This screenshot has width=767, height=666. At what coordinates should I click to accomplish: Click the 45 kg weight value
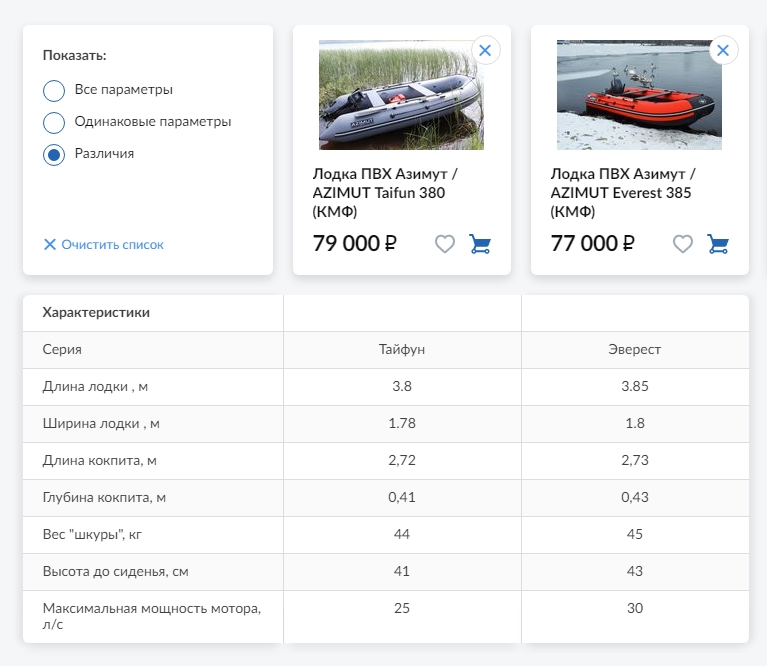634,534
